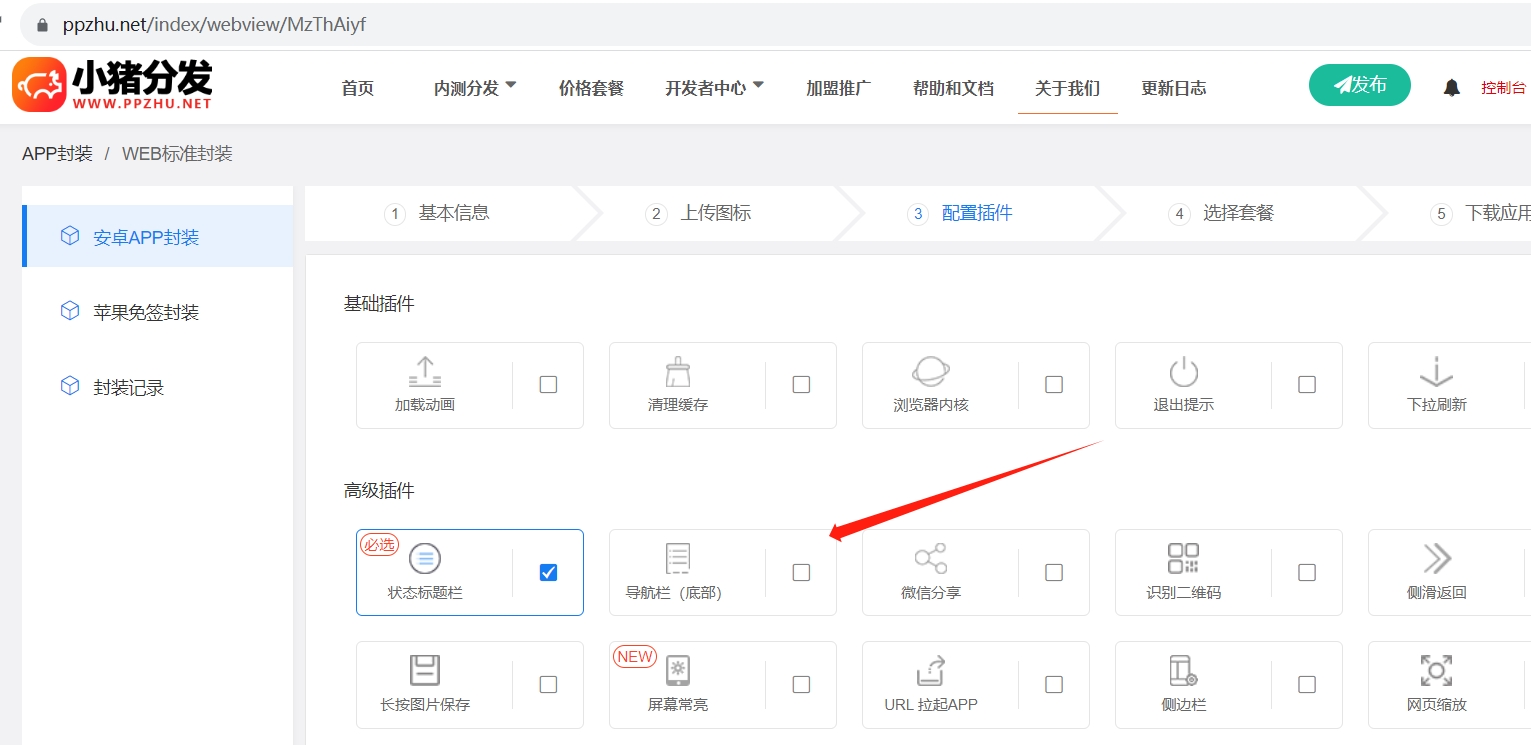Switch to the 价格套餐 menu item
Viewport: 1531px width, 745px height.
590,88
